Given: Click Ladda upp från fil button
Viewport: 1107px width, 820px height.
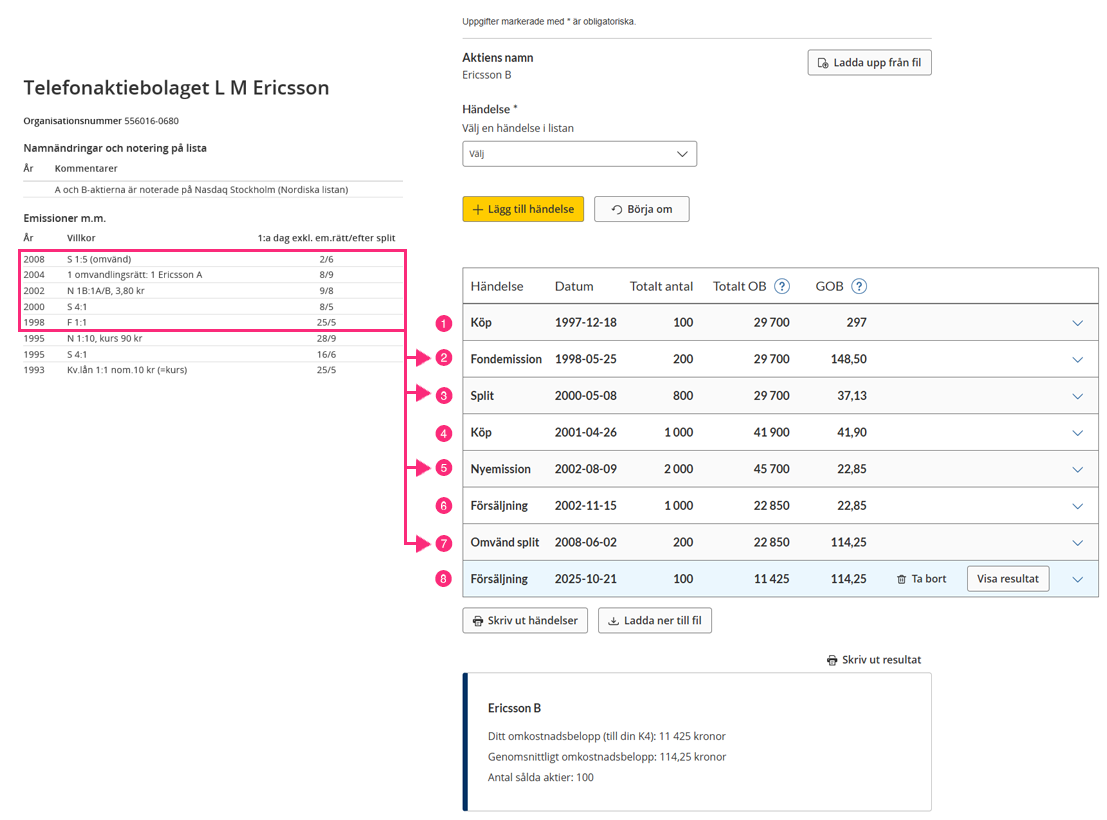Looking at the screenshot, I should (869, 63).
